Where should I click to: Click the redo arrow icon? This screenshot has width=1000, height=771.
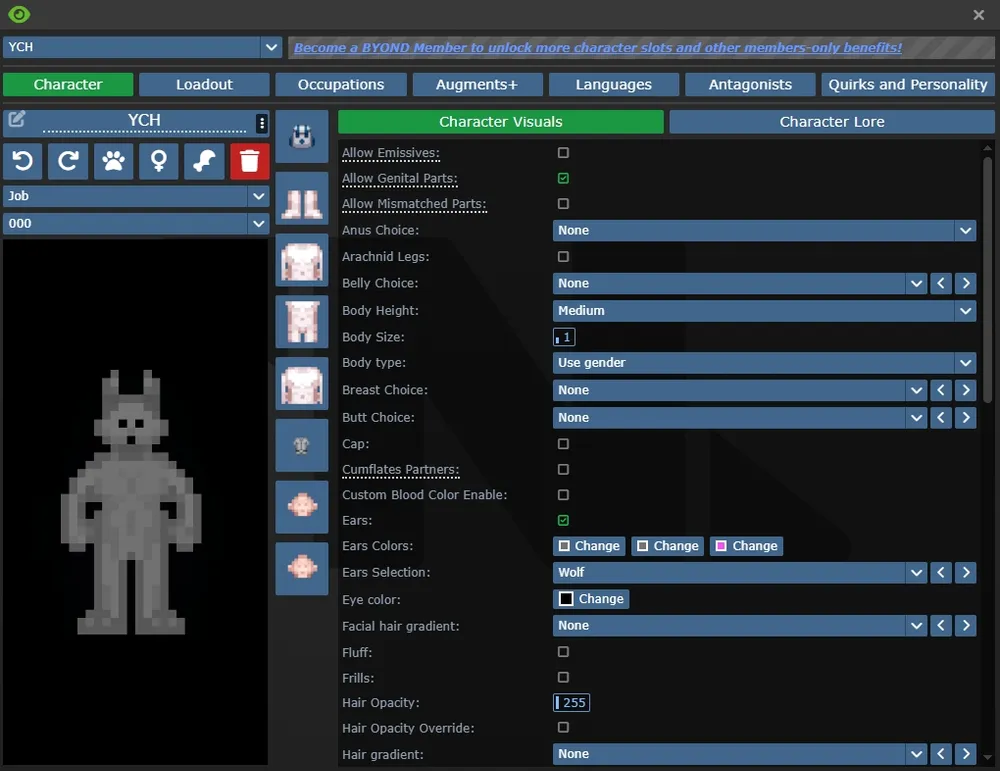click(x=68, y=161)
